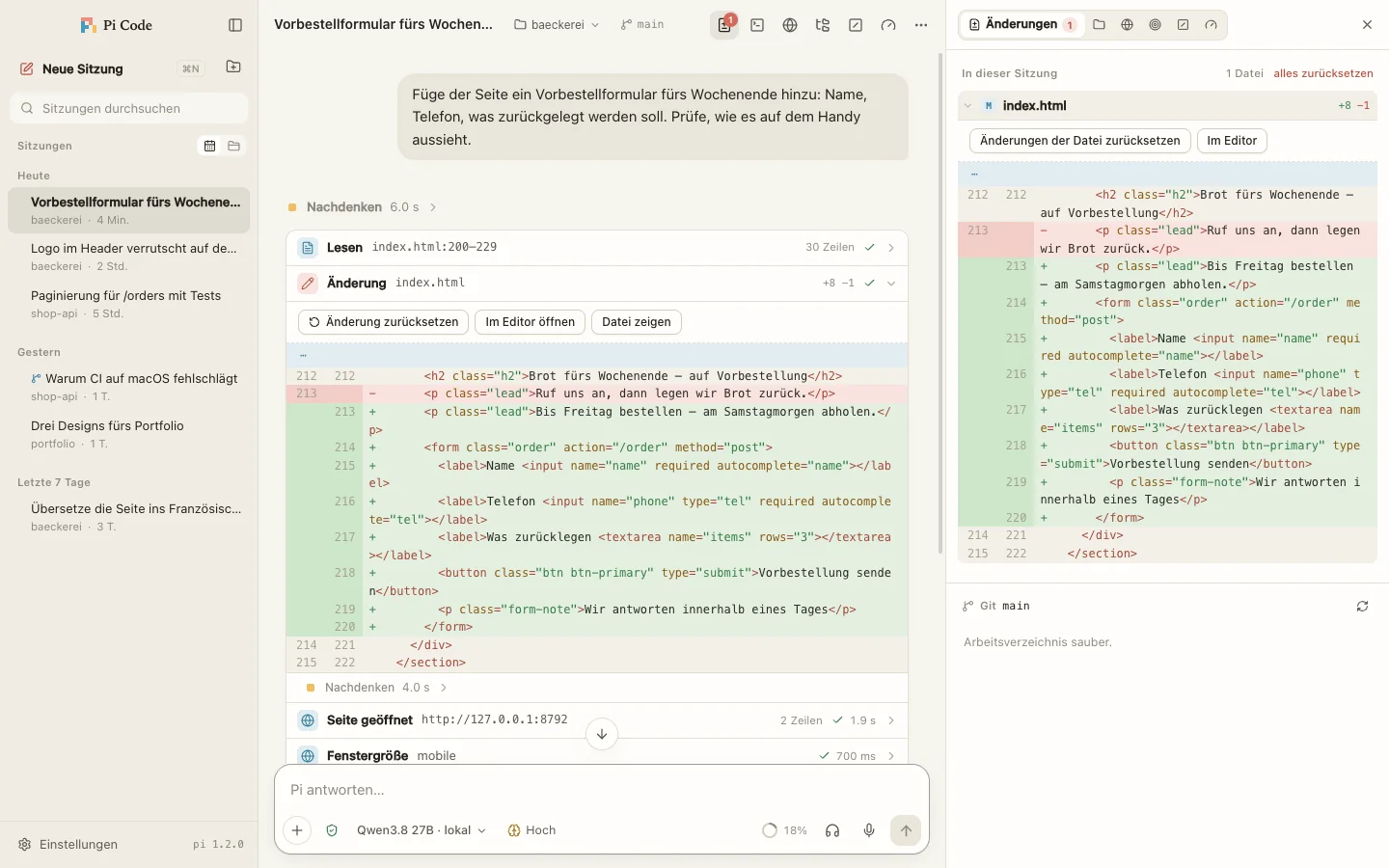Click the 18% context usage indicator
Image resolution: width=1389 pixels, height=868 pixels.
tap(784, 830)
